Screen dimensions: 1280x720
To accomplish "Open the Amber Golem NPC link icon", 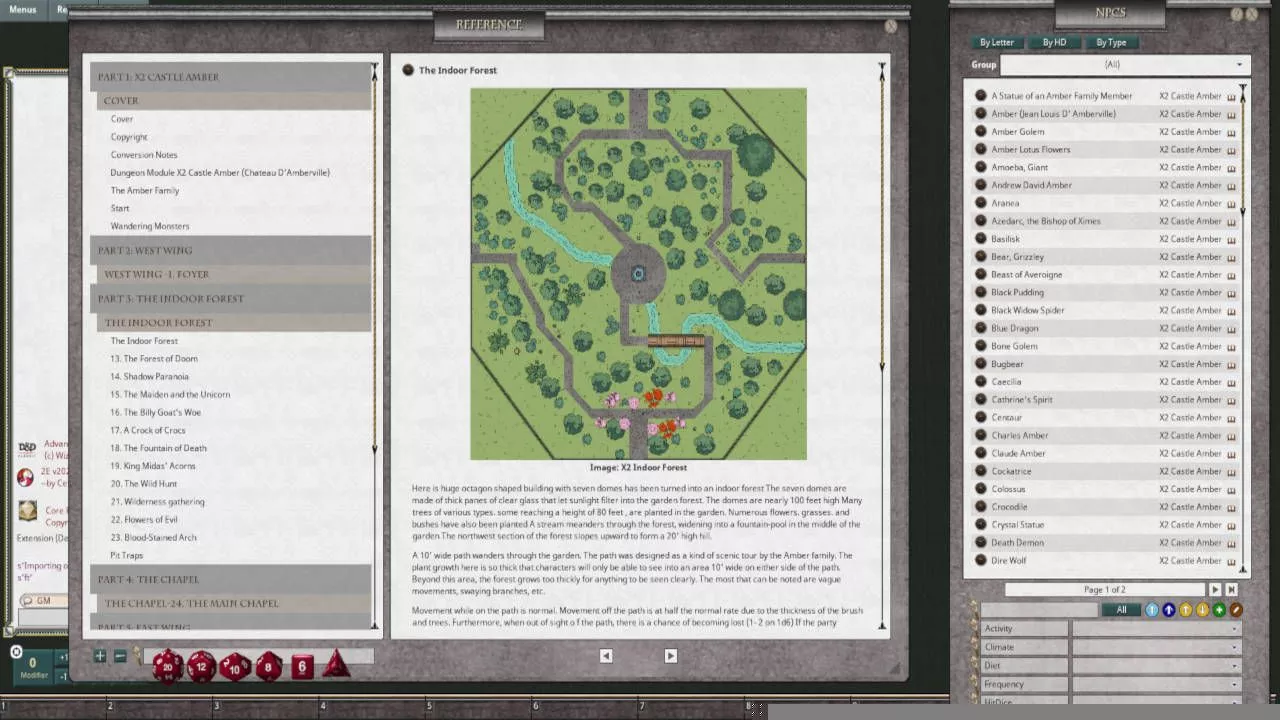I will pos(981,132).
